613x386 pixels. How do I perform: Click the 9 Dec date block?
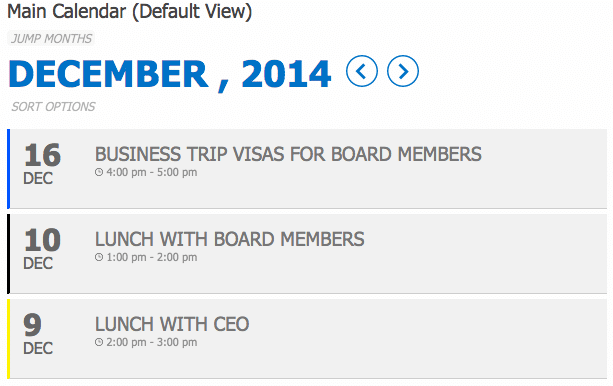coord(38,334)
